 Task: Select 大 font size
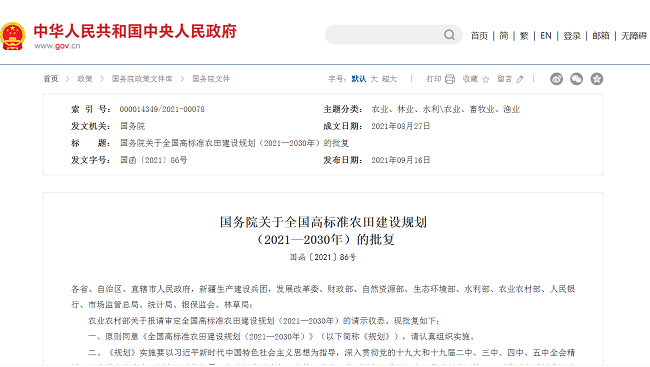(x=374, y=79)
